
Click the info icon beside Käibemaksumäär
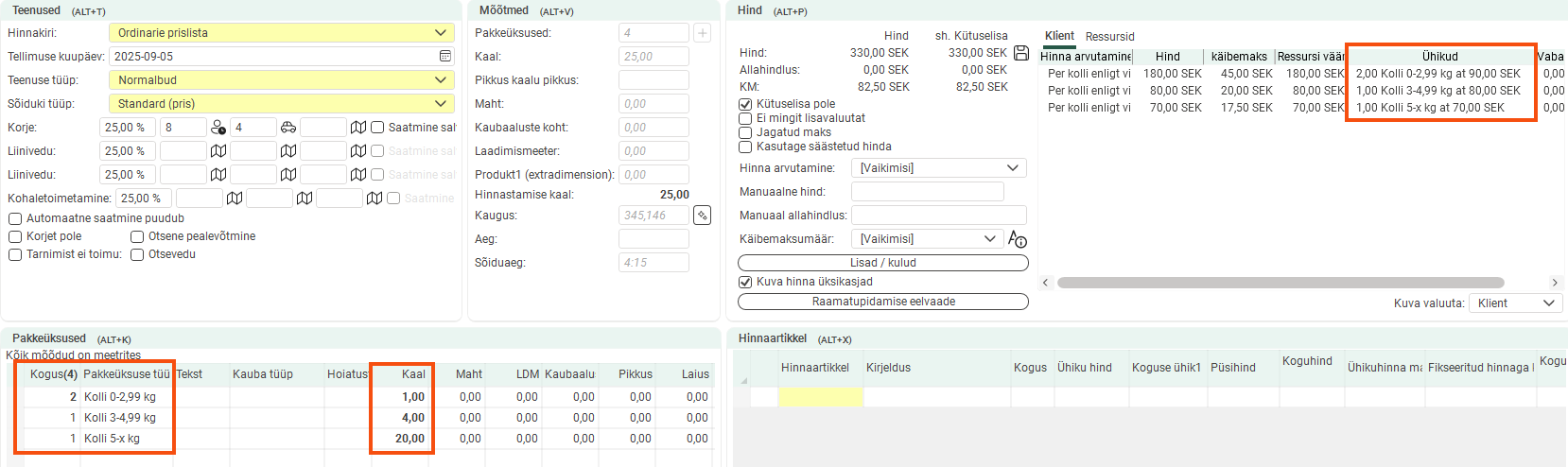coord(1018,239)
